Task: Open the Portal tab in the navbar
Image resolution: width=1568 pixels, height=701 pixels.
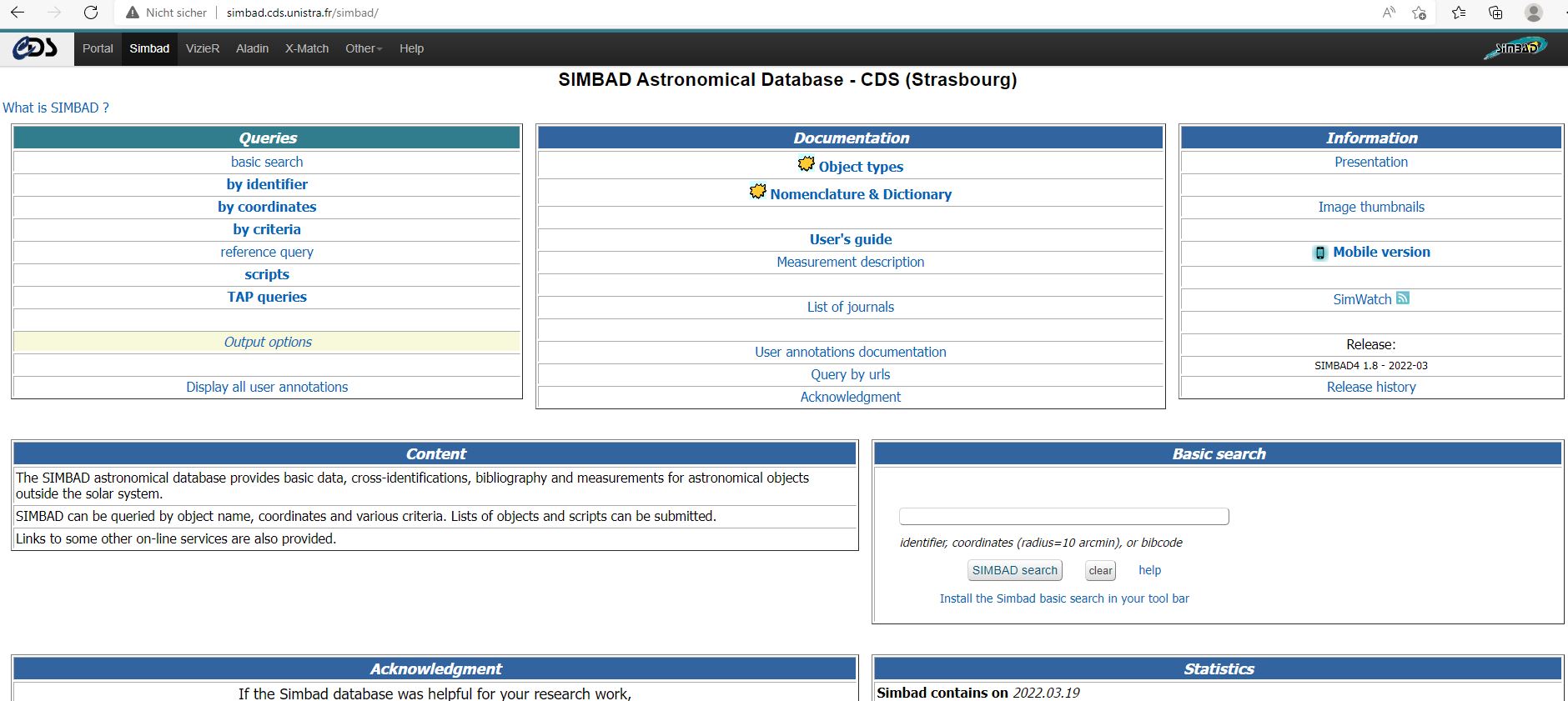Action: [98, 48]
